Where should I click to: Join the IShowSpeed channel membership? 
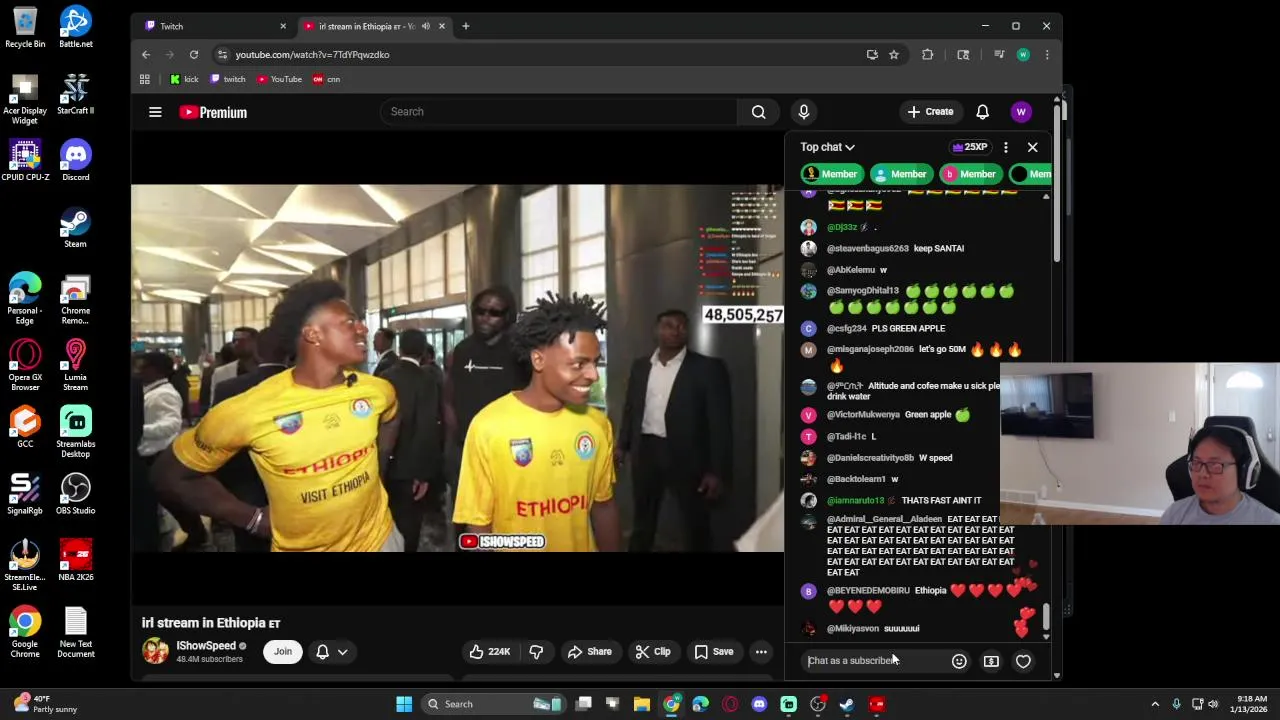tap(283, 652)
